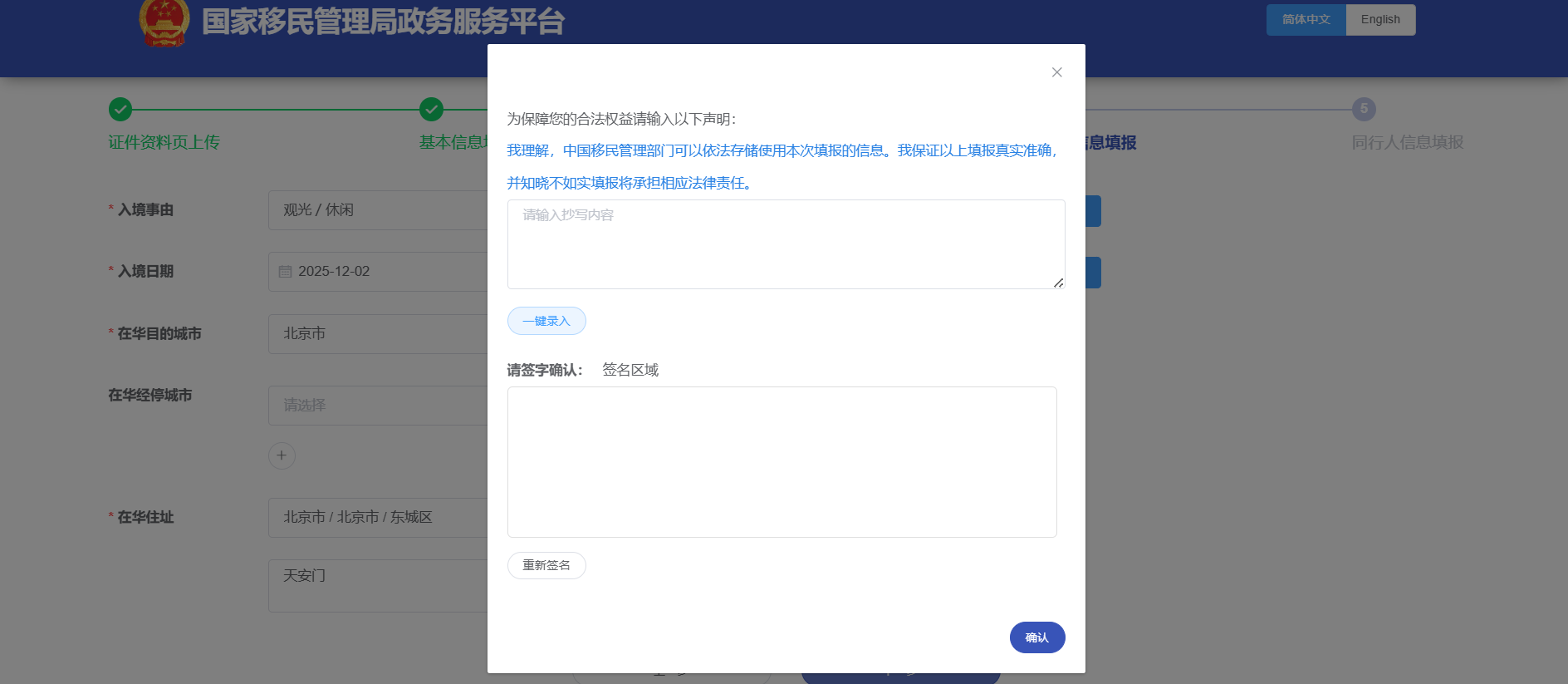Click the 一键录入 auto-fill button
The width and height of the screenshot is (1568, 684).
point(546,321)
